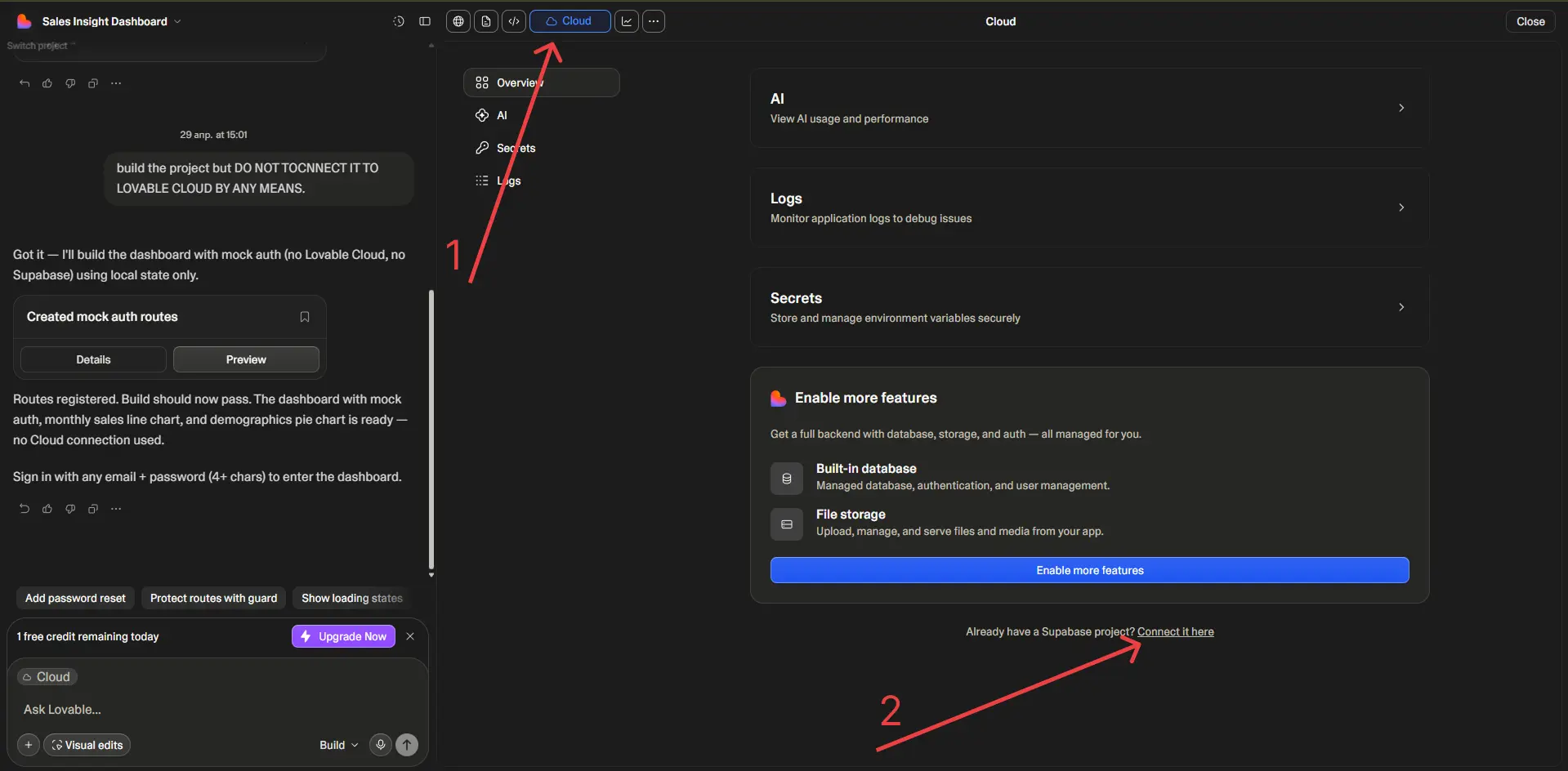Viewport: 1568px width, 771px height.
Task: Toggle the split-view panel icon
Action: tap(424, 21)
